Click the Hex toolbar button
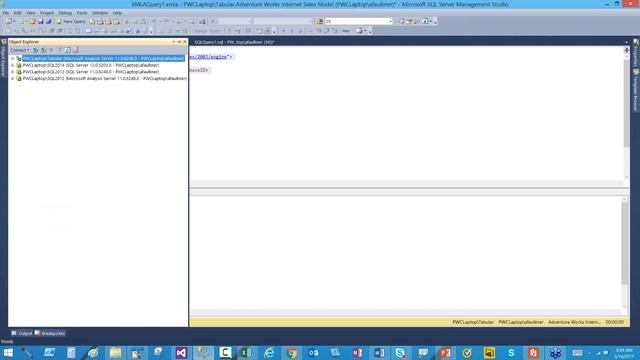Viewport: 640px width, 360px height. [346, 31]
